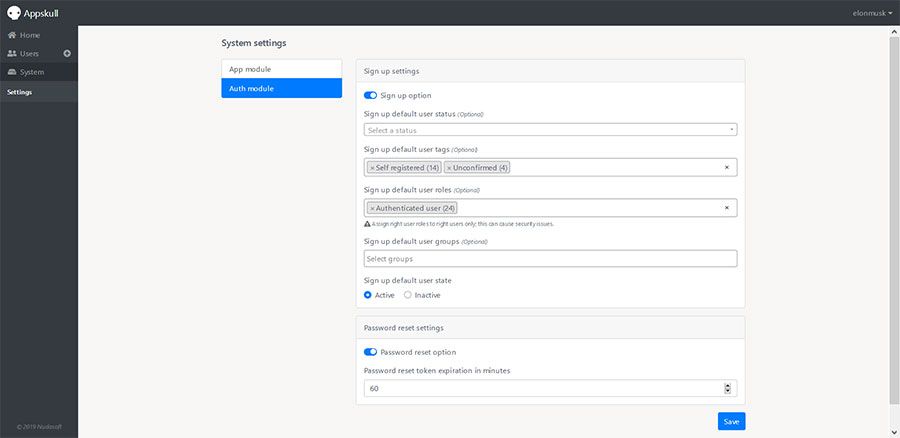
Task: Switch to the App module tab
Action: (x=281, y=69)
